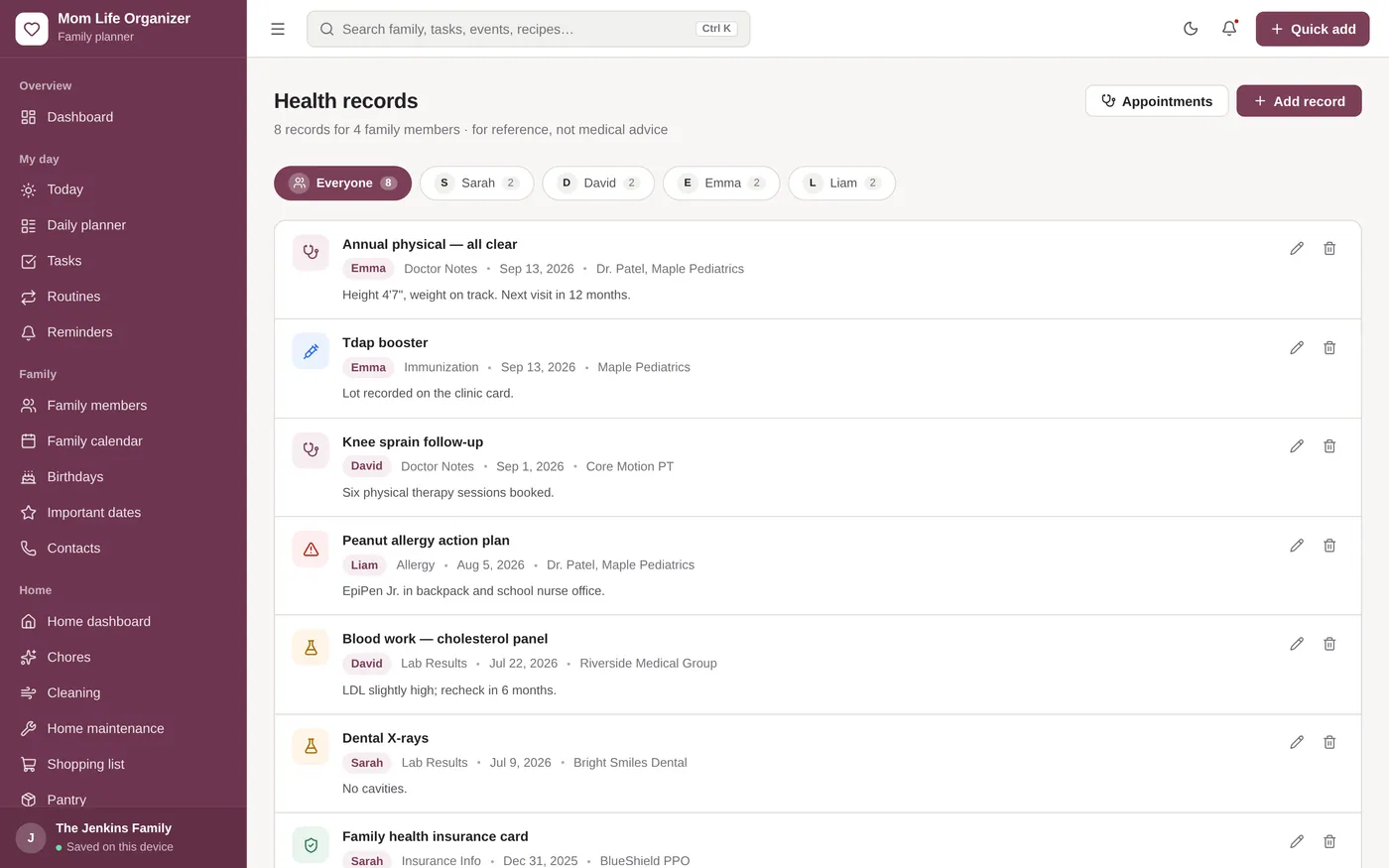Edit the Dental X-rays record
This screenshot has width=1389, height=868.
click(x=1297, y=742)
